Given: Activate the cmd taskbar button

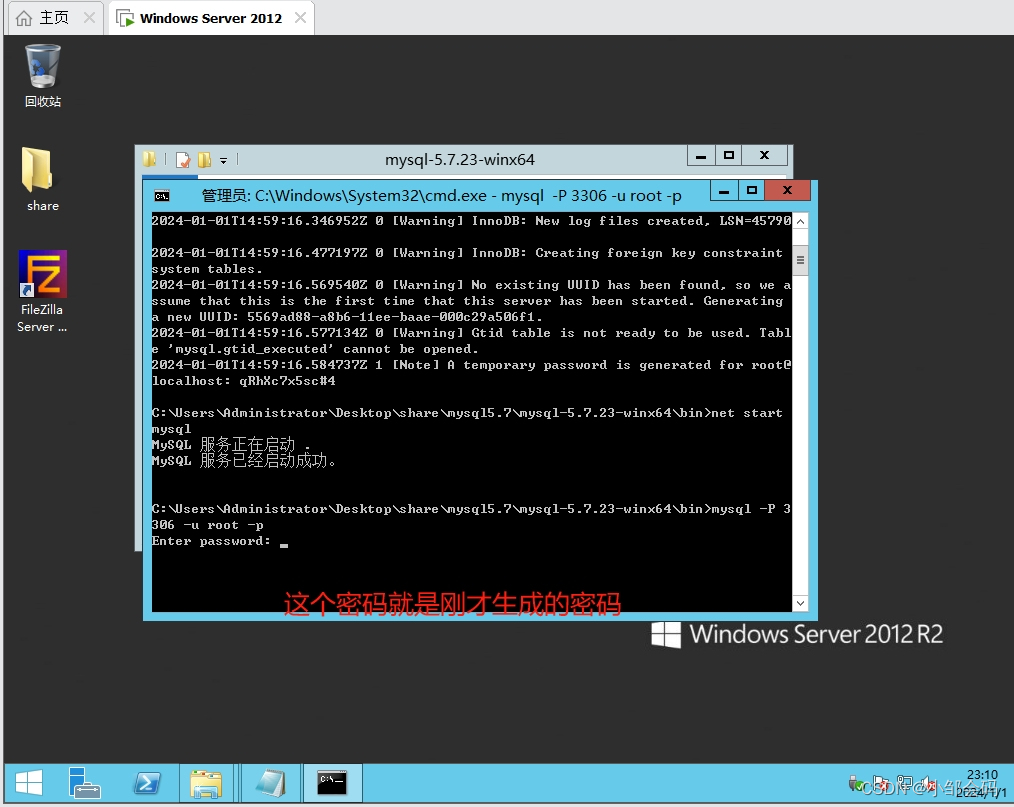Looking at the screenshot, I should point(332,783).
